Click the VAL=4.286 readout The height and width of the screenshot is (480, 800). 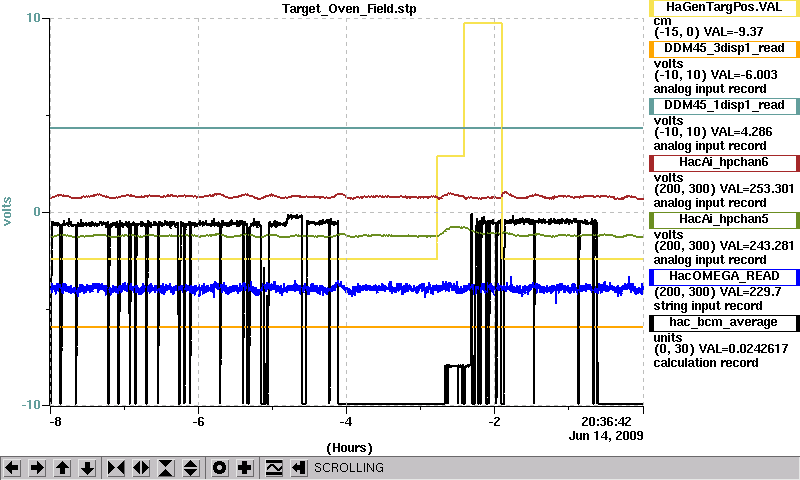click(x=741, y=132)
